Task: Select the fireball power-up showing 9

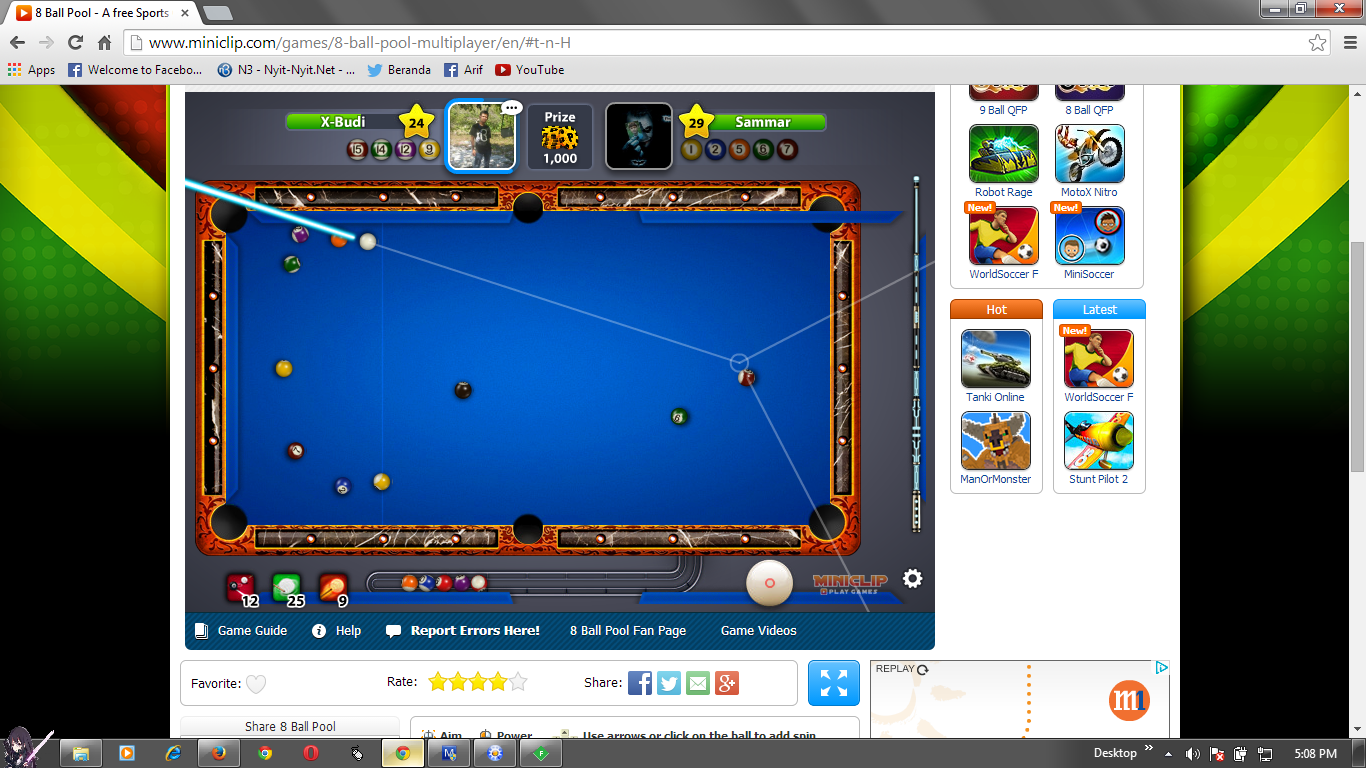Action: (x=333, y=588)
